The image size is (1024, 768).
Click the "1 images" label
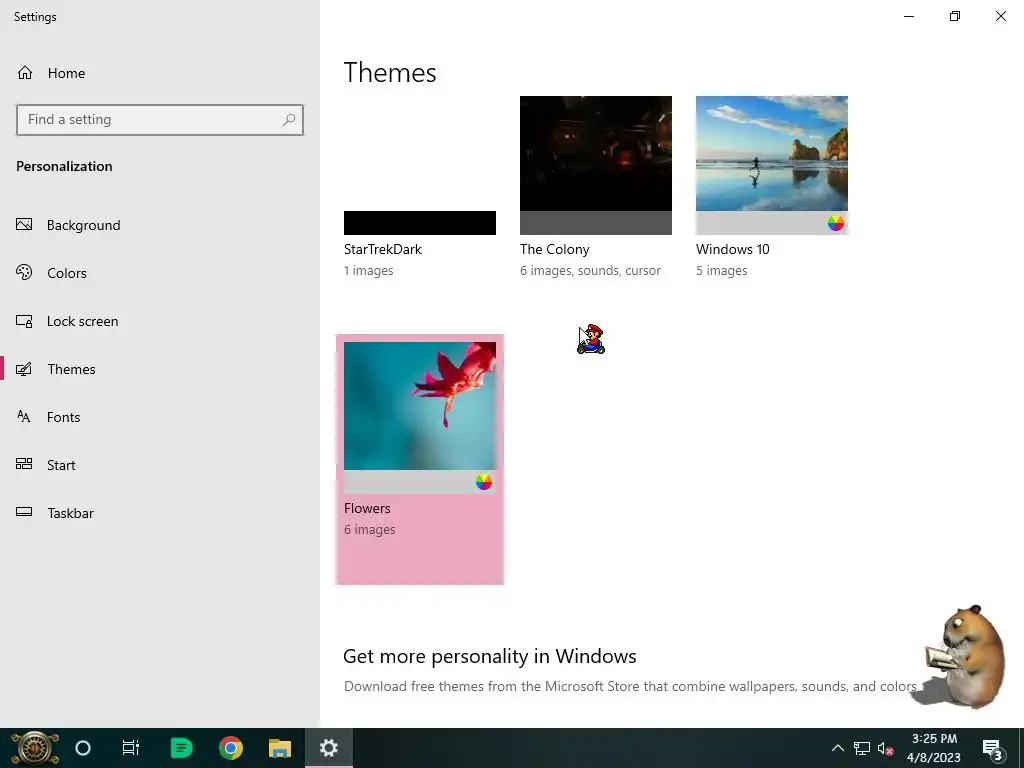[x=369, y=270]
